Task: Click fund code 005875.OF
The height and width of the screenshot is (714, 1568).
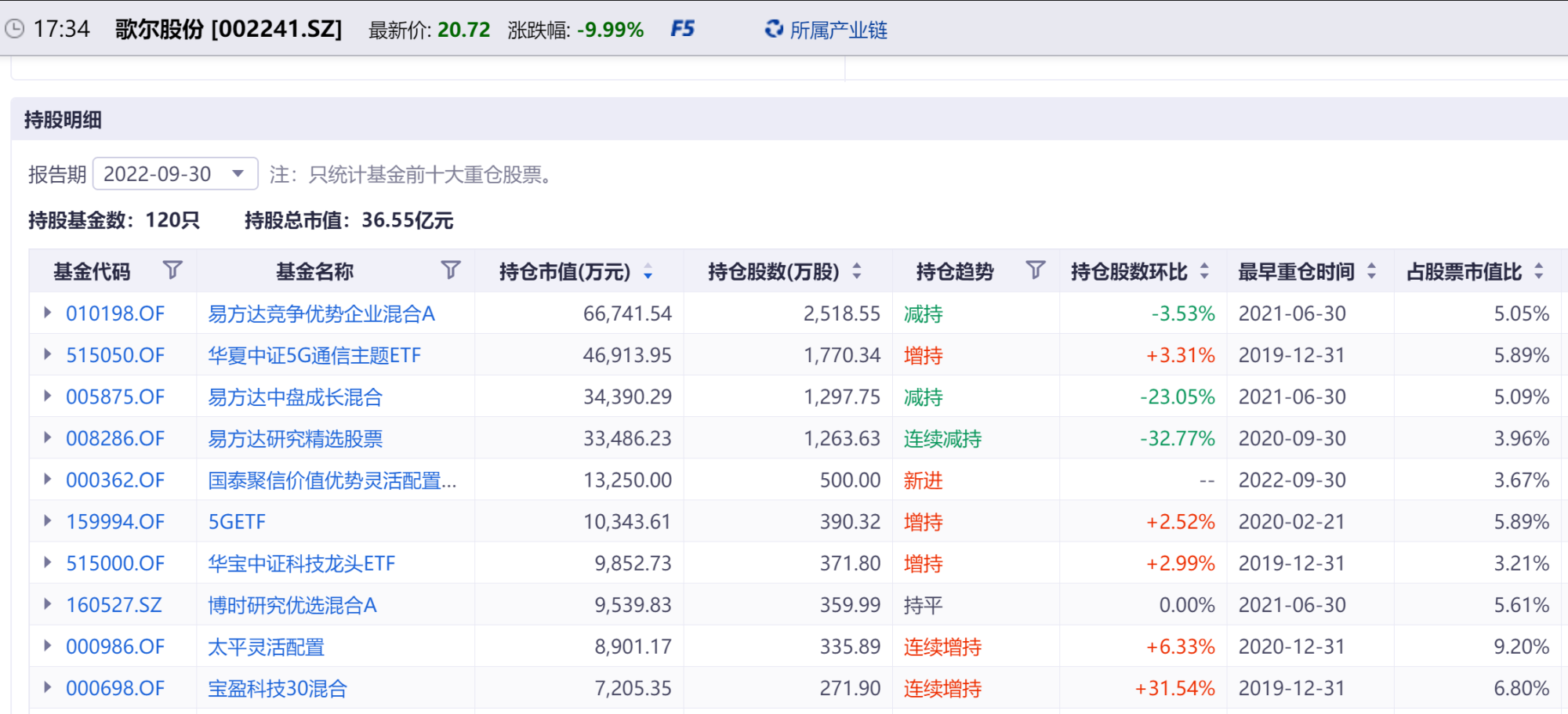Action: point(115,397)
